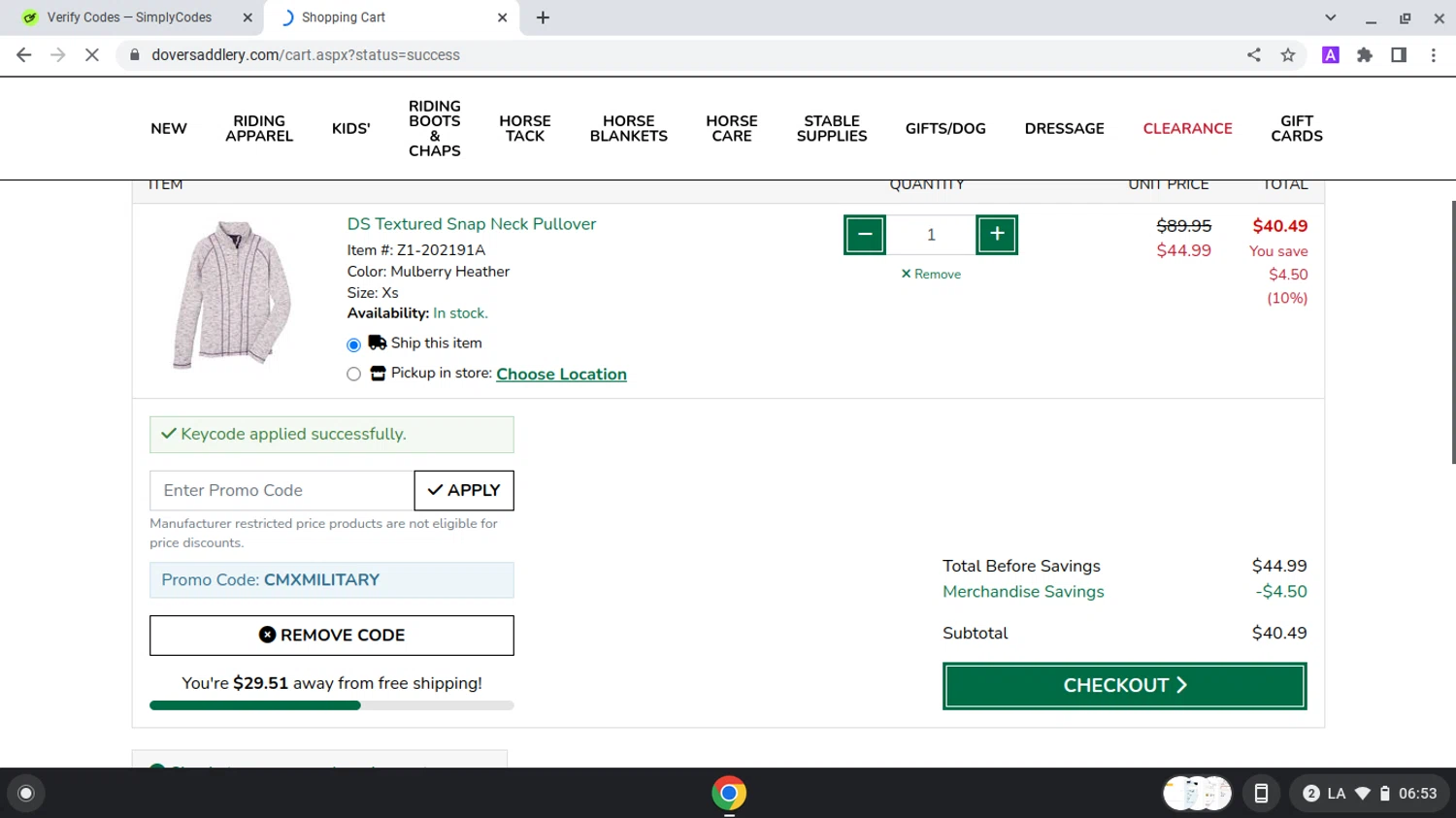The image size is (1456, 818).
Task: Click the APPLY promo code button
Action: (464, 491)
